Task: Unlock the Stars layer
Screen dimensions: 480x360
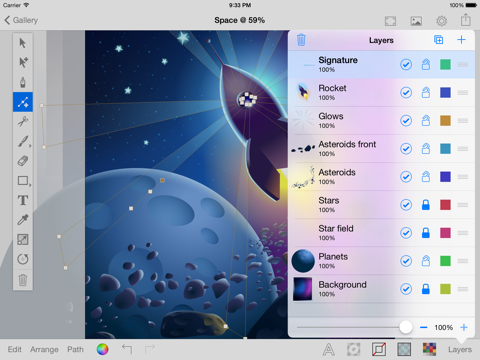Action: pyautogui.click(x=426, y=205)
